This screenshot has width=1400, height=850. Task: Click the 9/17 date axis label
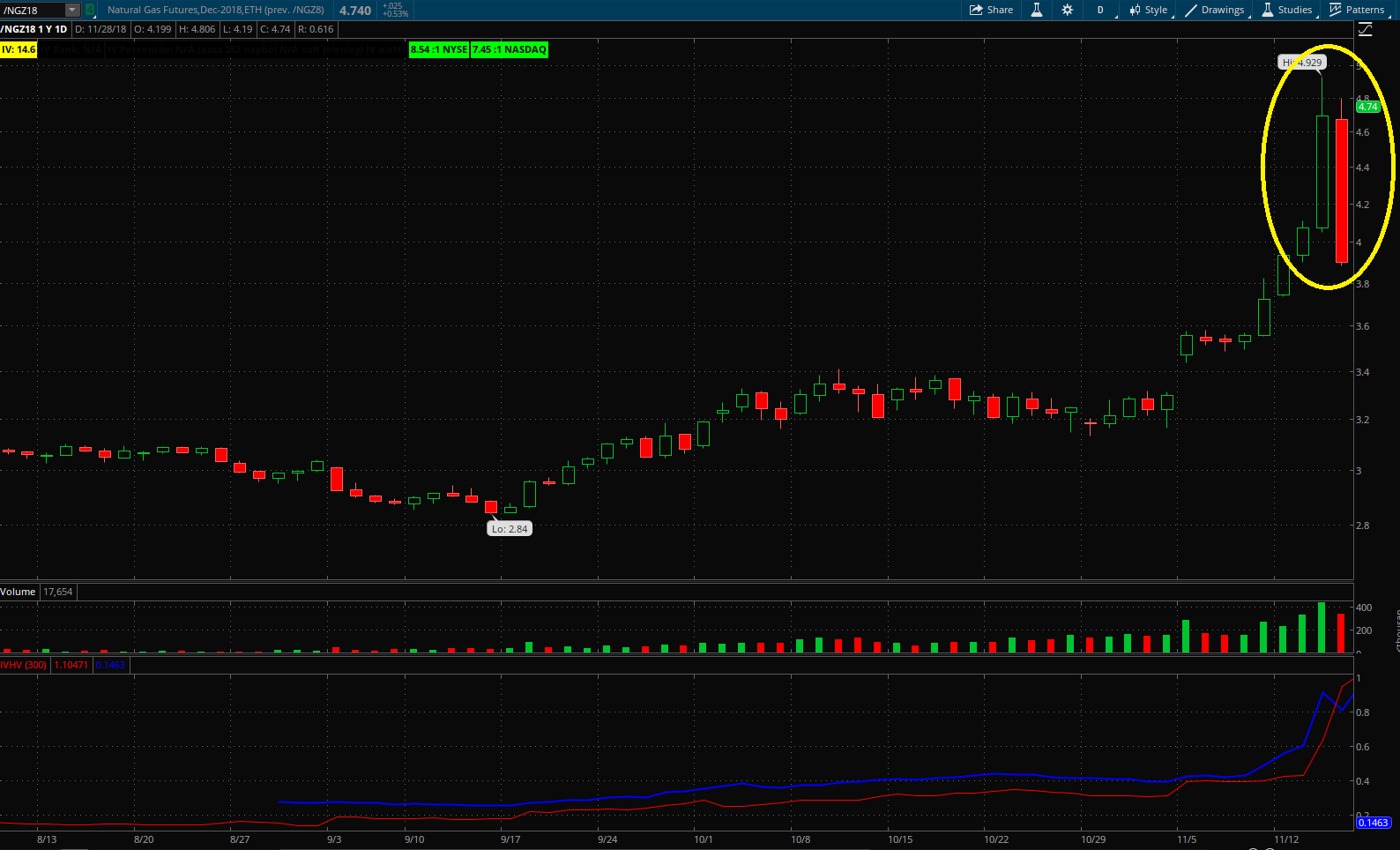[x=510, y=839]
